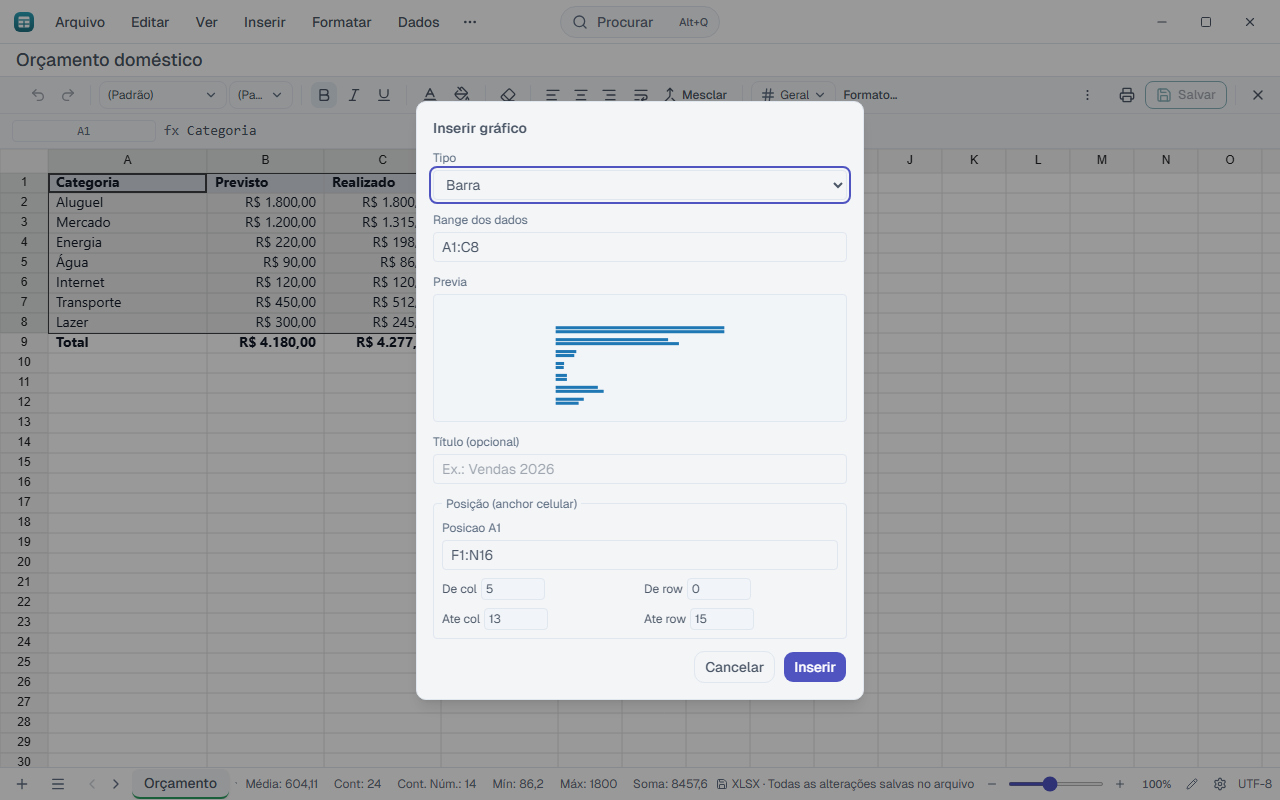This screenshot has width=1280, height=800.
Task: Toggle bold formatting
Action: (323, 95)
